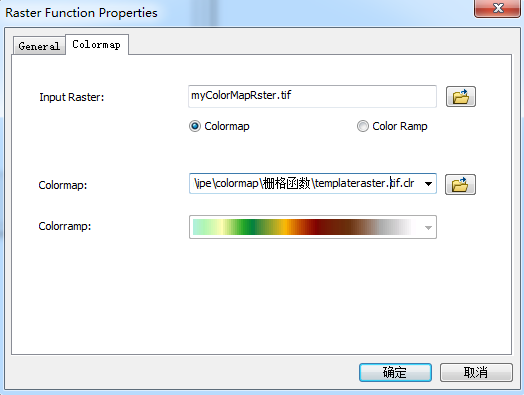Image resolution: width=524 pixels, height=395 pixels.
Task: Select the Colormap tab
Action: pos(97,44)
